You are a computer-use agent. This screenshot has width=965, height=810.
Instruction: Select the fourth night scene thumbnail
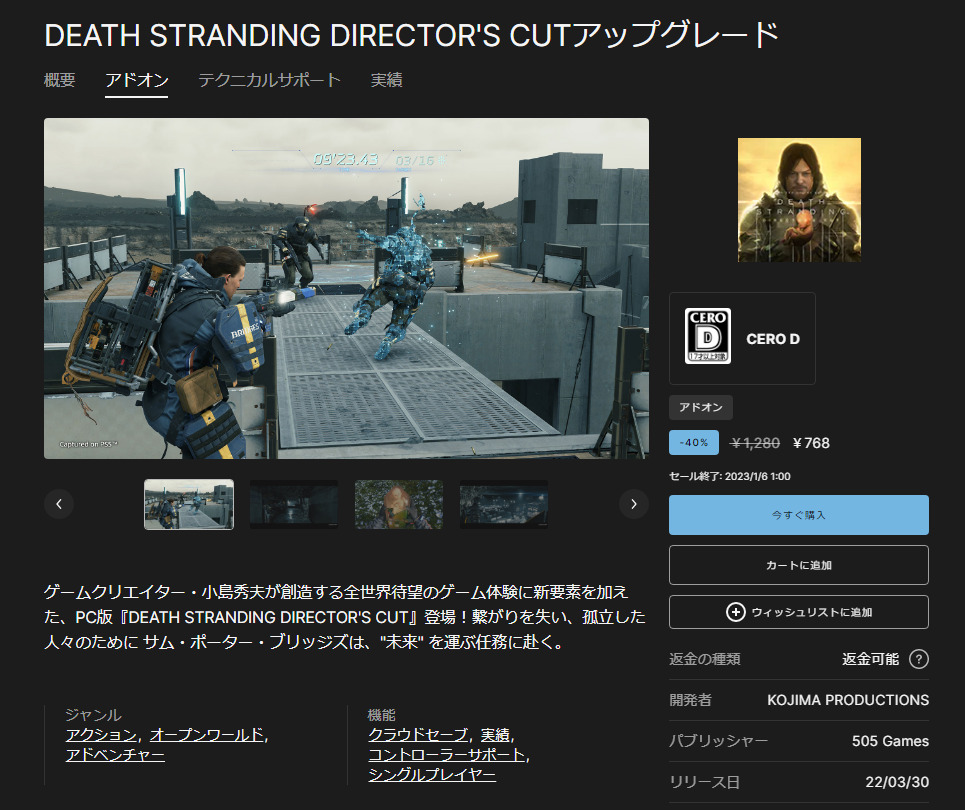click(x=504, y=504)
